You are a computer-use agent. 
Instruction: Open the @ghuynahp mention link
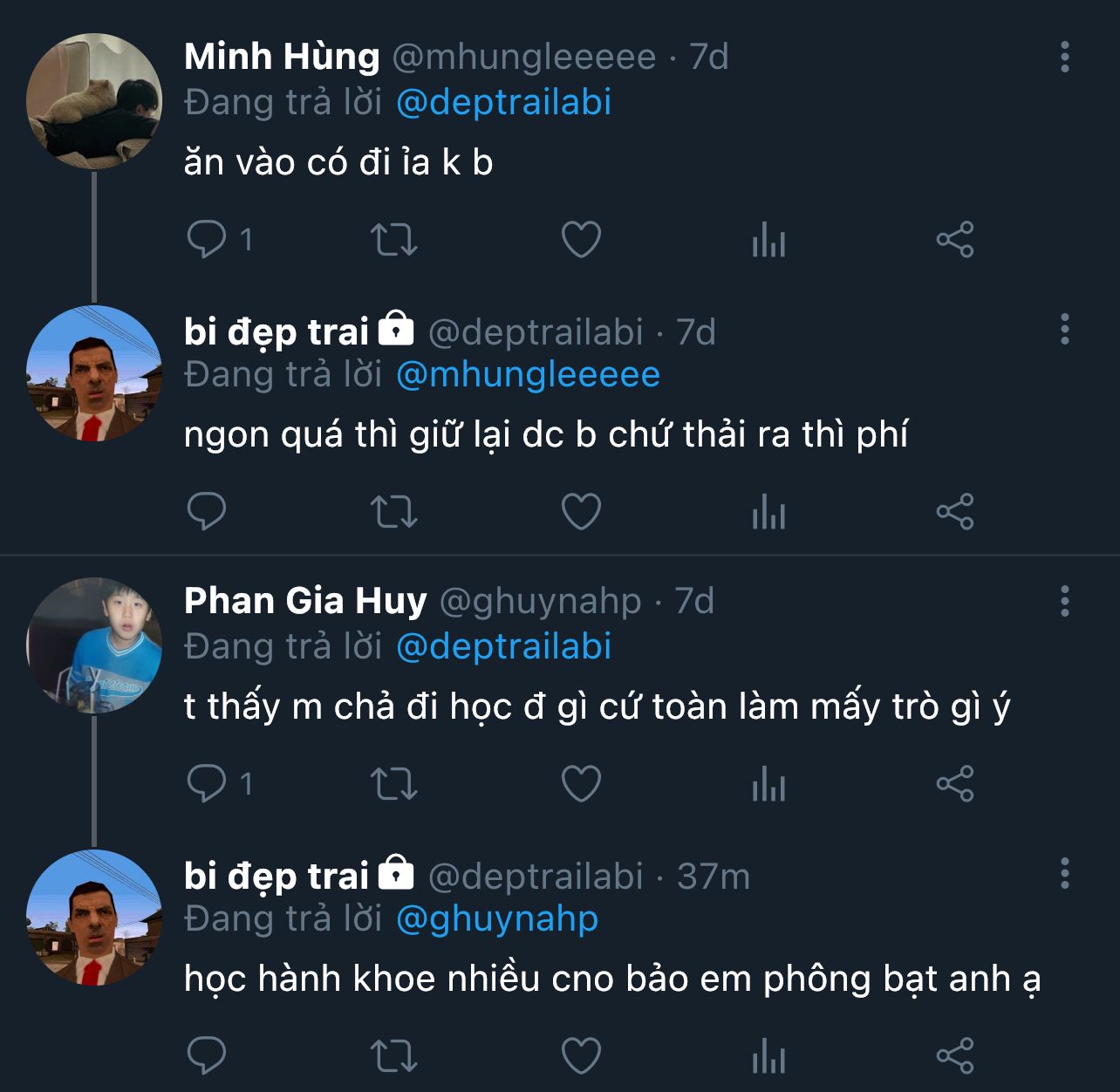coord(497,918)
